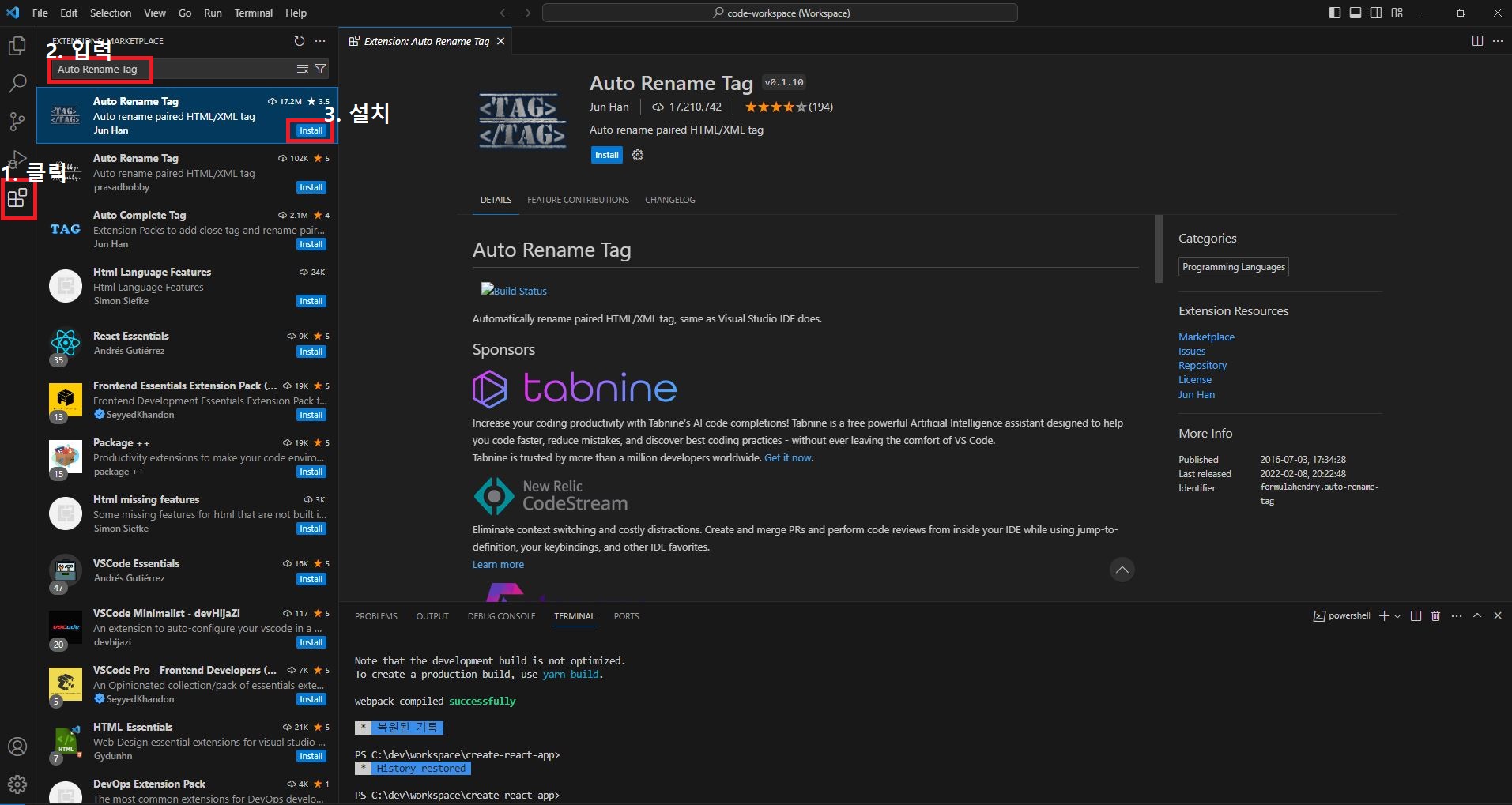The width and height of the screenshot is (1512, 805).
Task: Open the extensions filter funnel
Action: (320, 69)
